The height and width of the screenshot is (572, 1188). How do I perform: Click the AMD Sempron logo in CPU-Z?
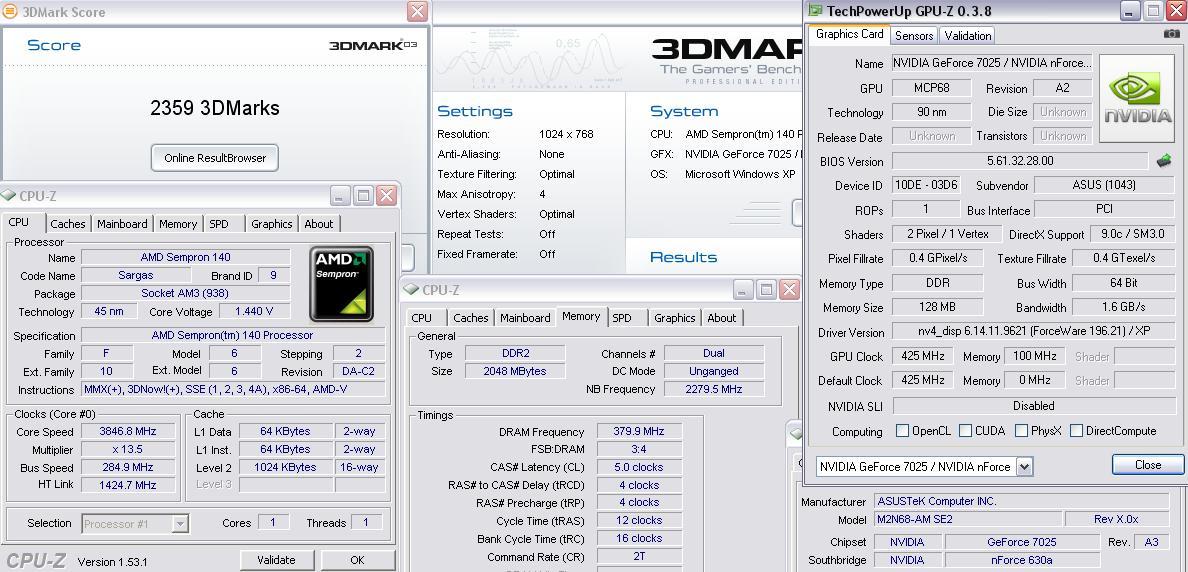tap(342, 283)
